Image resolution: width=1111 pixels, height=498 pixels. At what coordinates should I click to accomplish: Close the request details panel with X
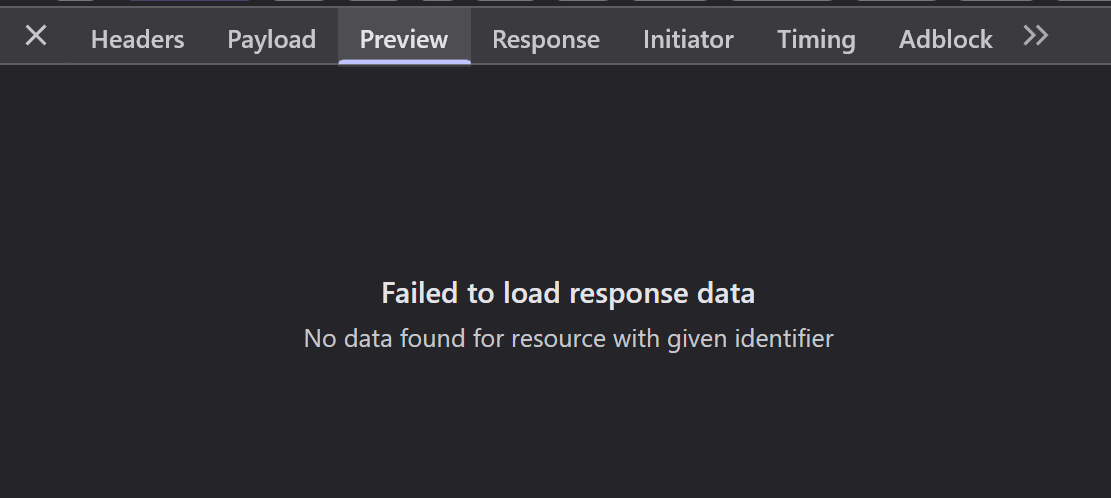point(35,35)
